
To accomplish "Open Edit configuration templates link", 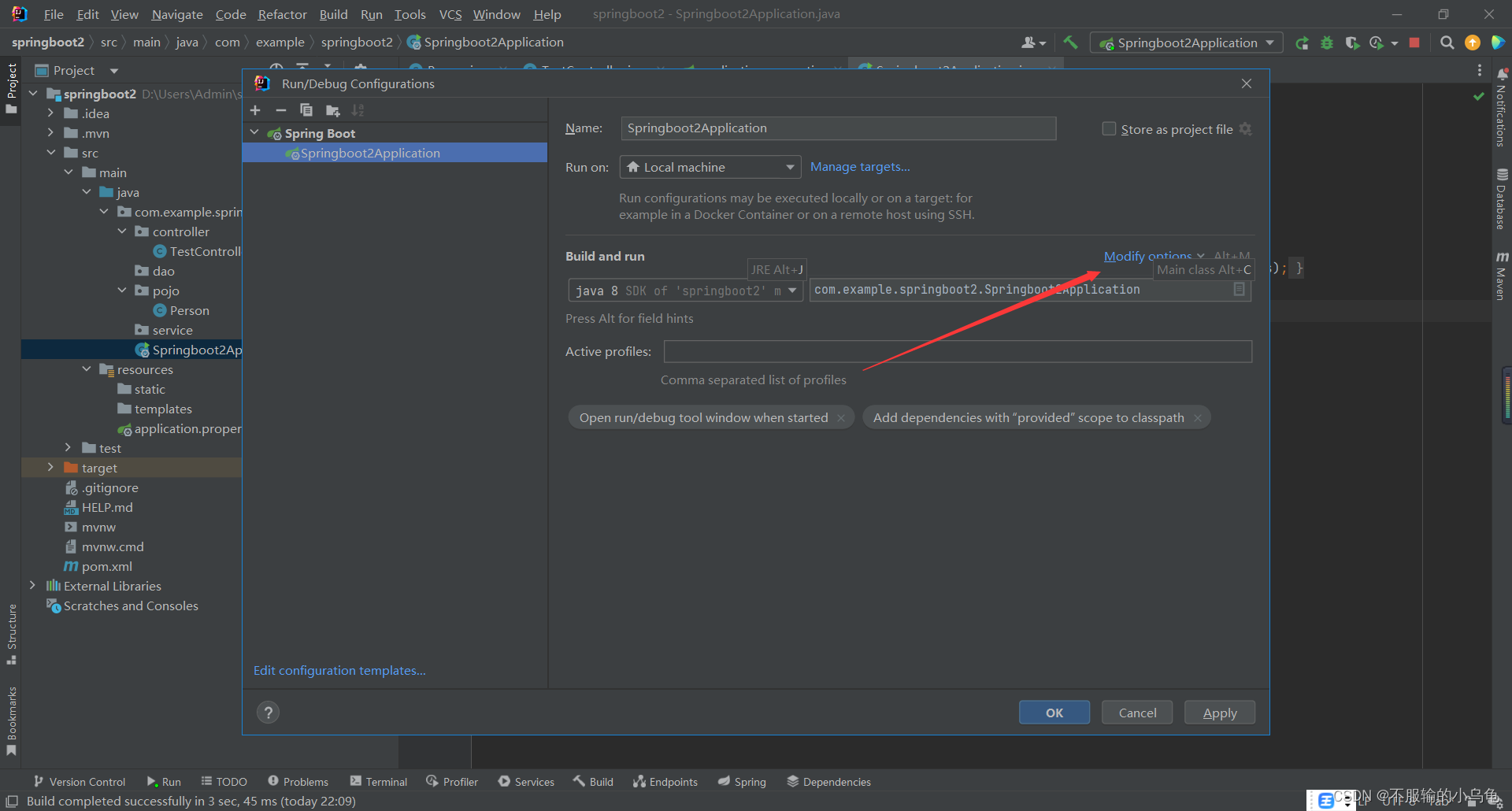I will point(339,670).
